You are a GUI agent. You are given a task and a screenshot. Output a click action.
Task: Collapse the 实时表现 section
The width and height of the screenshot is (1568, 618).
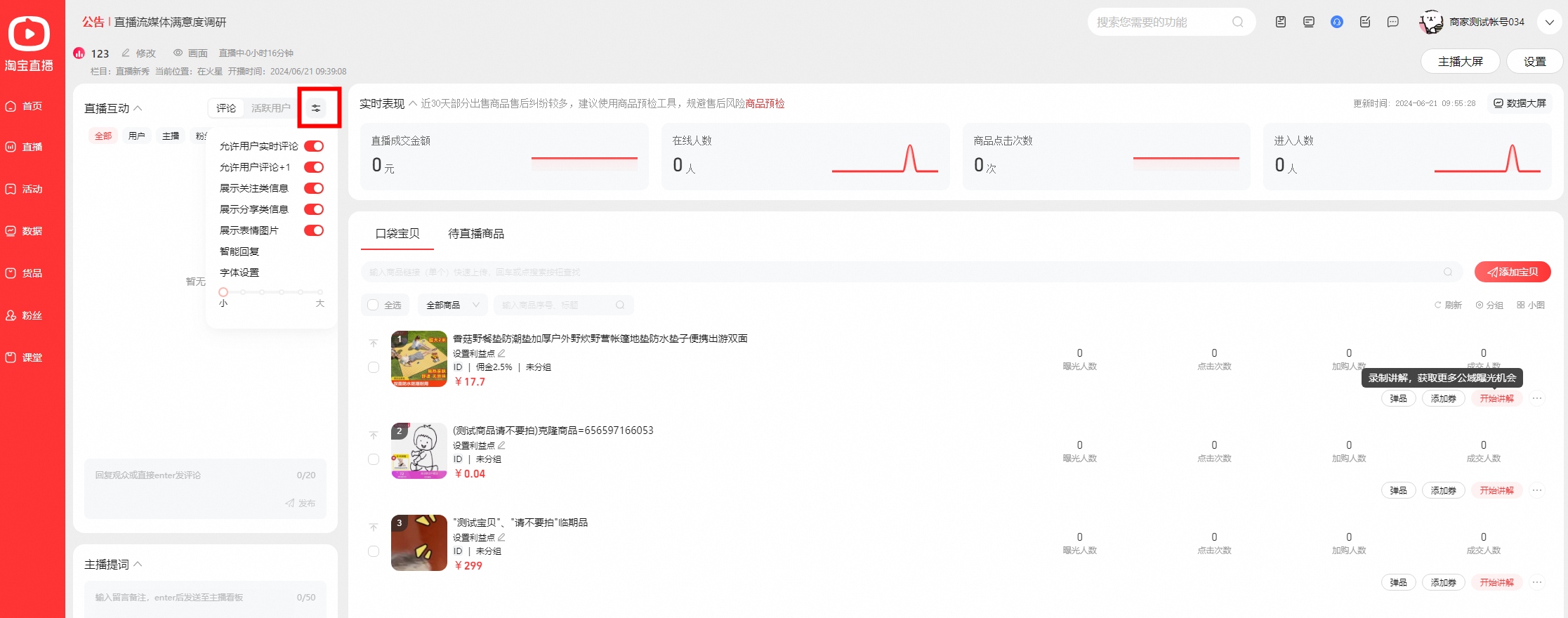pos(413,103)
